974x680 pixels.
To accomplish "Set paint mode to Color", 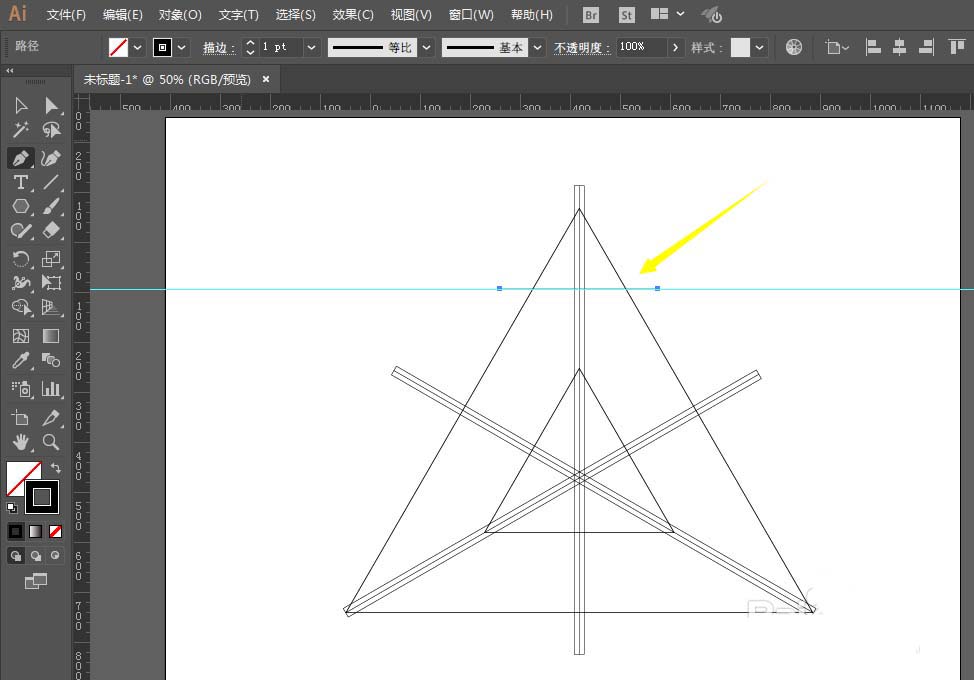I will tap(16, 532).
